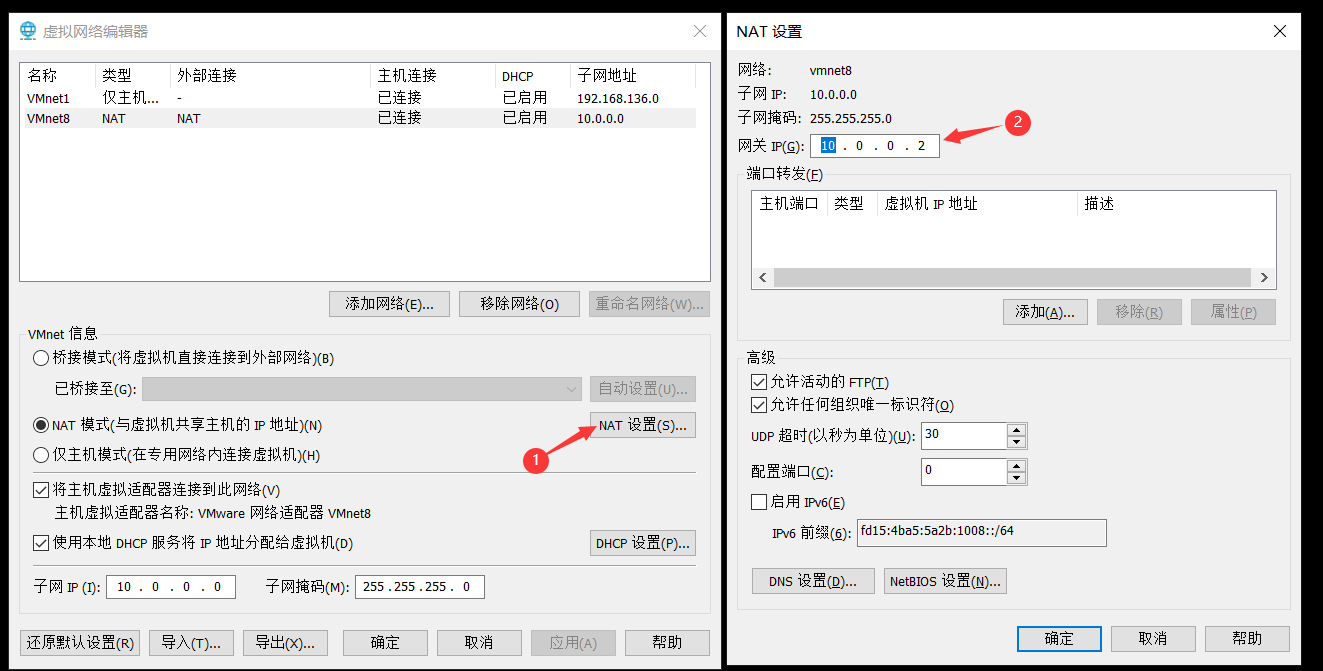1323x671 pixels.
Task: Click 取消 in 虚拟网络编辑器 window
Action: 479,642
